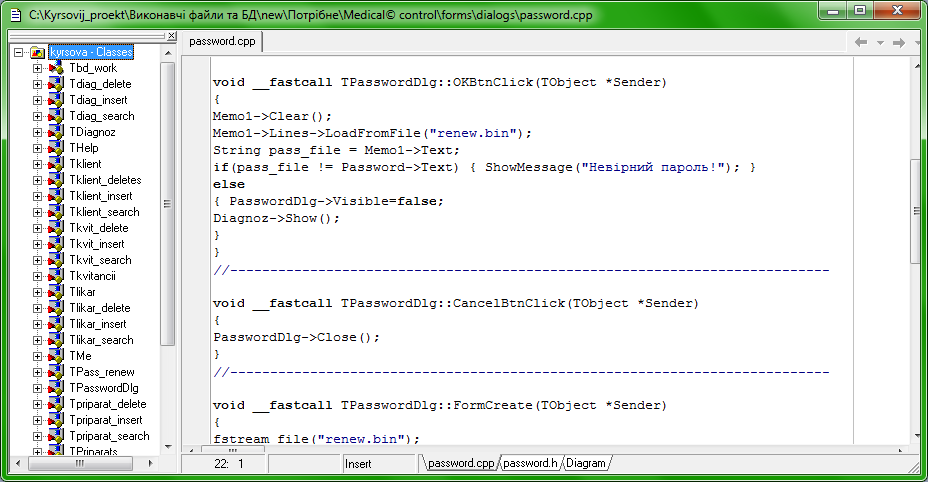Click the Insert mode status bar indicator

pos(379,464)
